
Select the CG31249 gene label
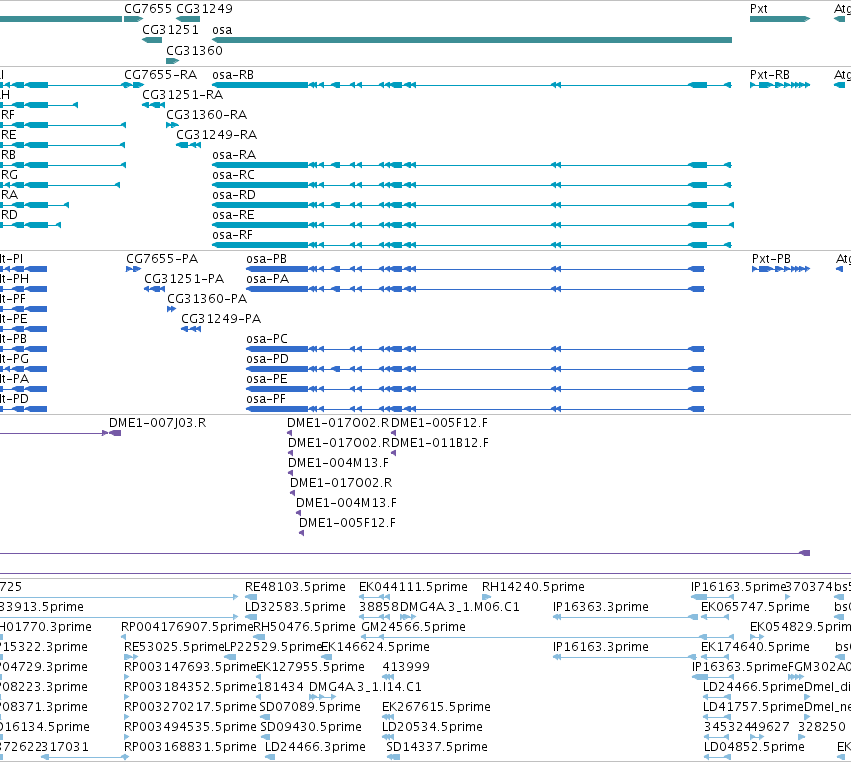point(205,9)
